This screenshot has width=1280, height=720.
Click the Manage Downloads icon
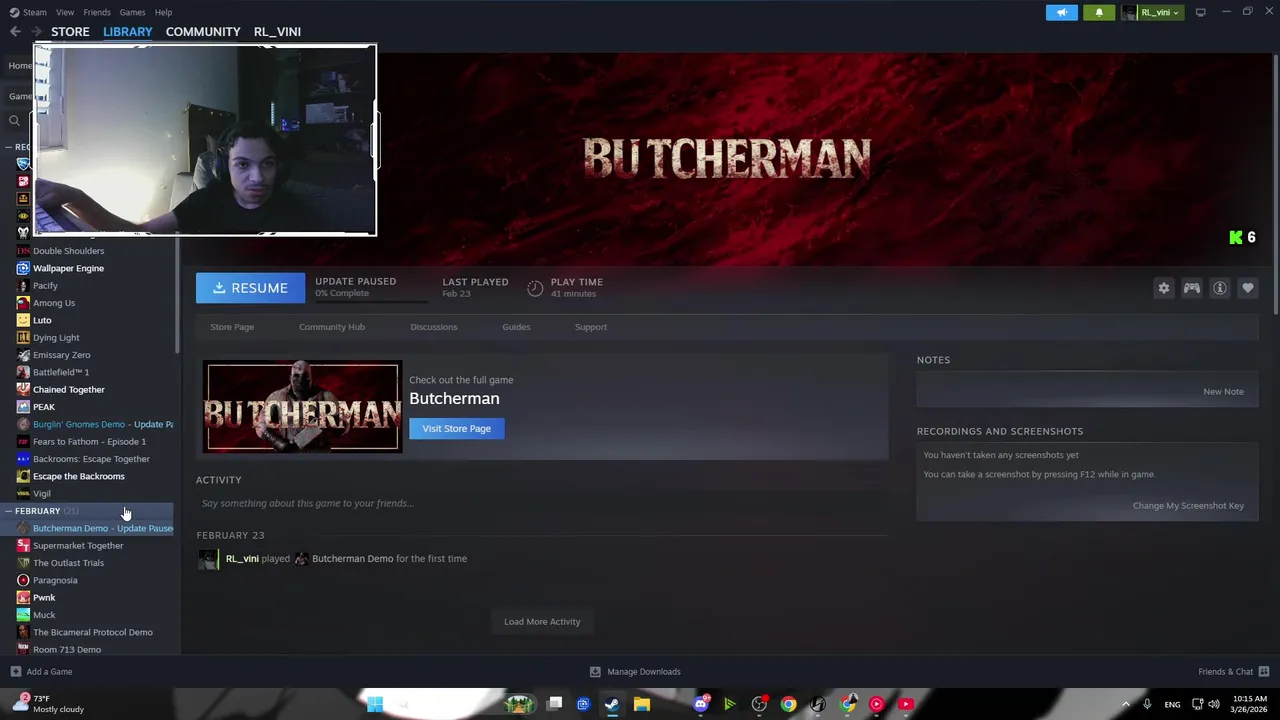[595, 672]
